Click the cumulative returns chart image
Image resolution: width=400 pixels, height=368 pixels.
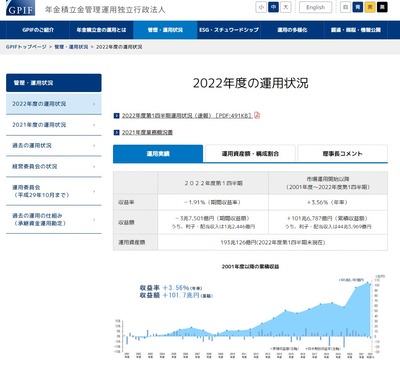[250, 317]
